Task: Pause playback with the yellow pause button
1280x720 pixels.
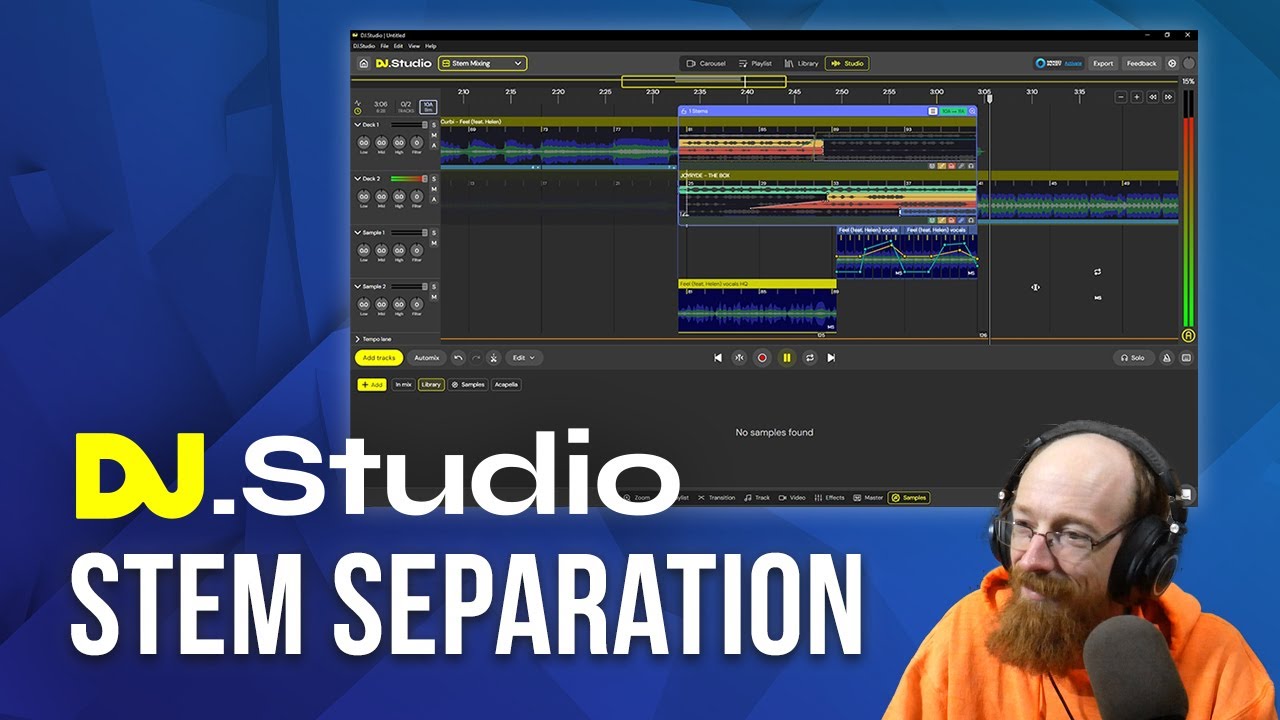Action: 786,357
